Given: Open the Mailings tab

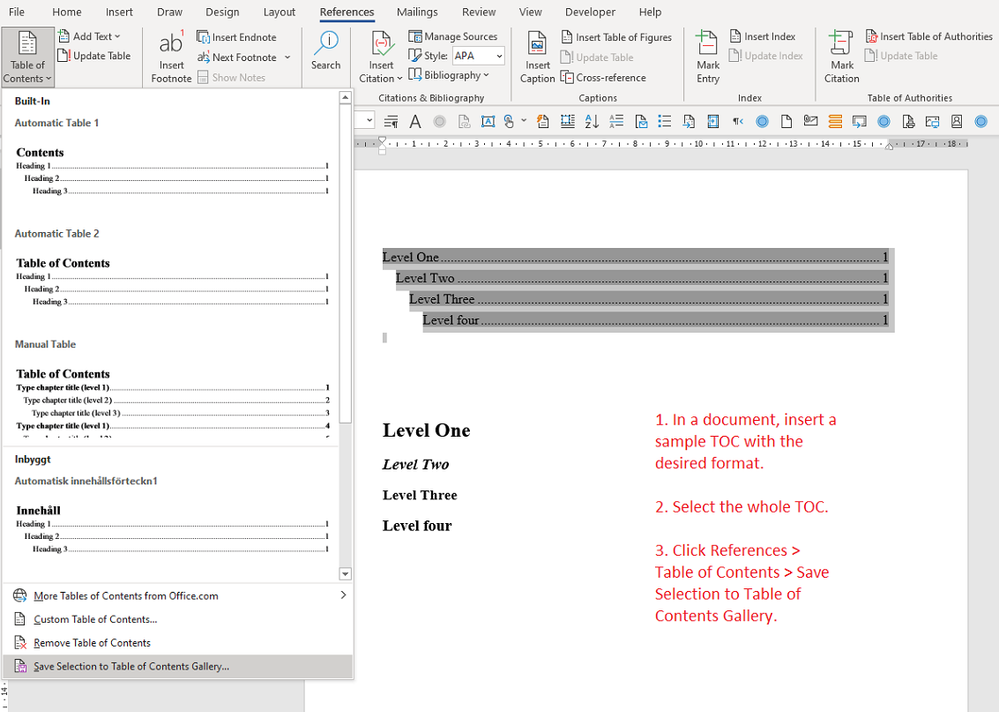Looking at the screenshot, I should tap(417, 12).
